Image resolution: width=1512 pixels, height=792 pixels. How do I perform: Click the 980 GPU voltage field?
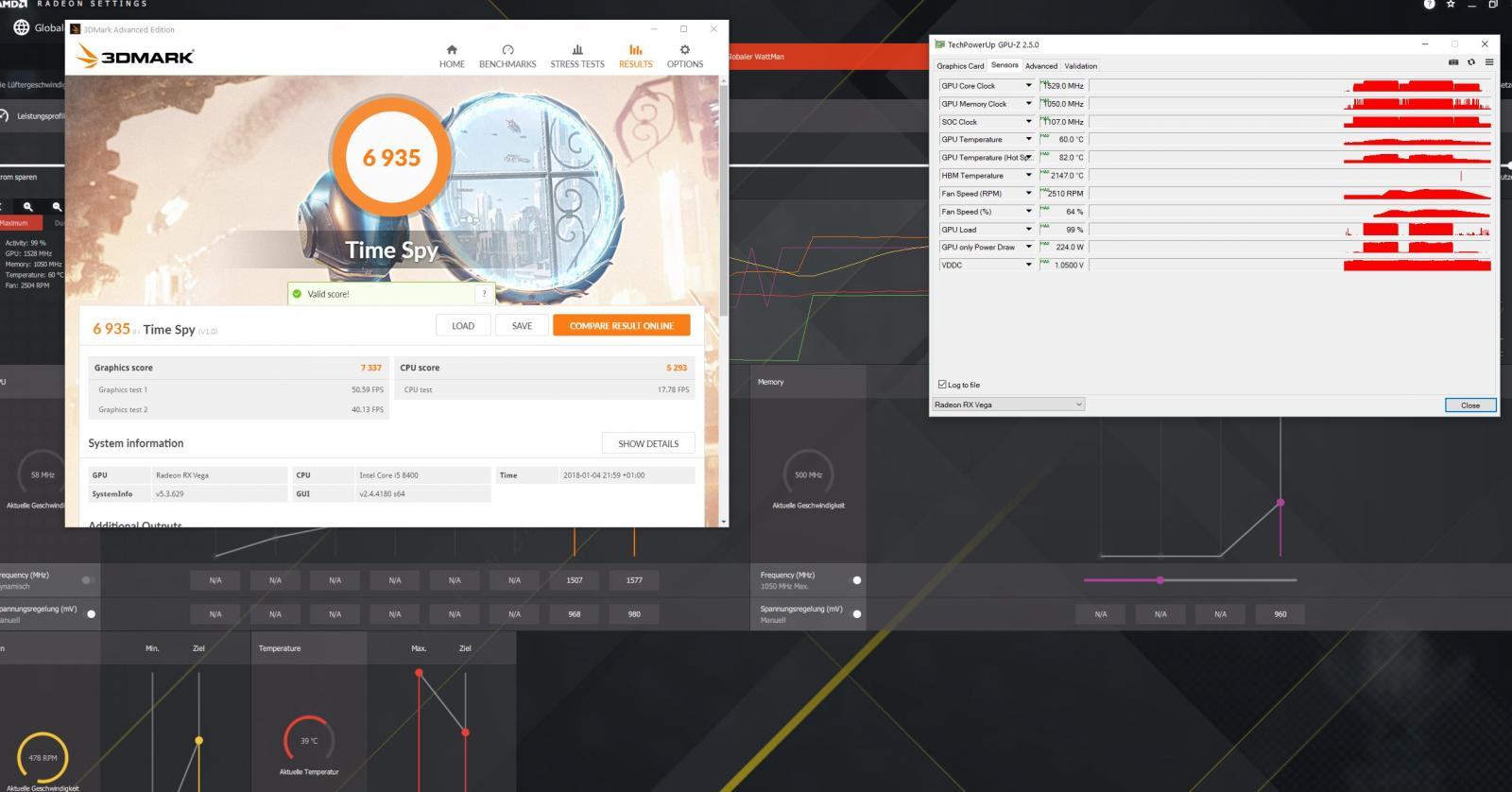tap(634, 614)
